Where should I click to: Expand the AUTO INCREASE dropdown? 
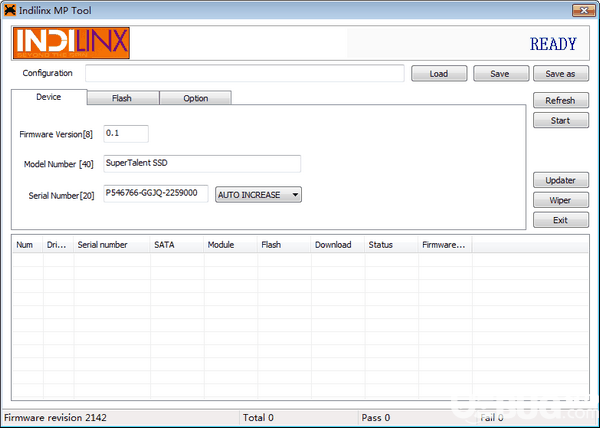[258, 195]
